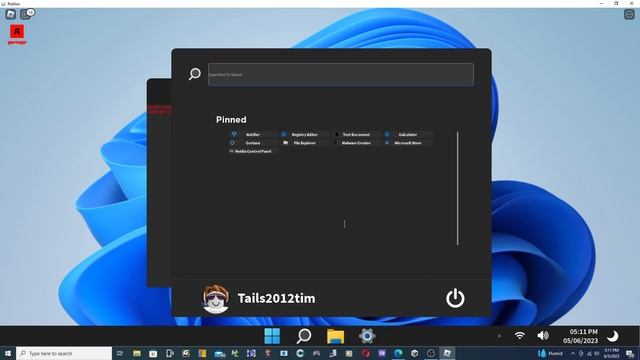This screenshot has width=640, height=360.
Task: Toggle the in-game night mode moon icon
Action: (x=612, y=336)
